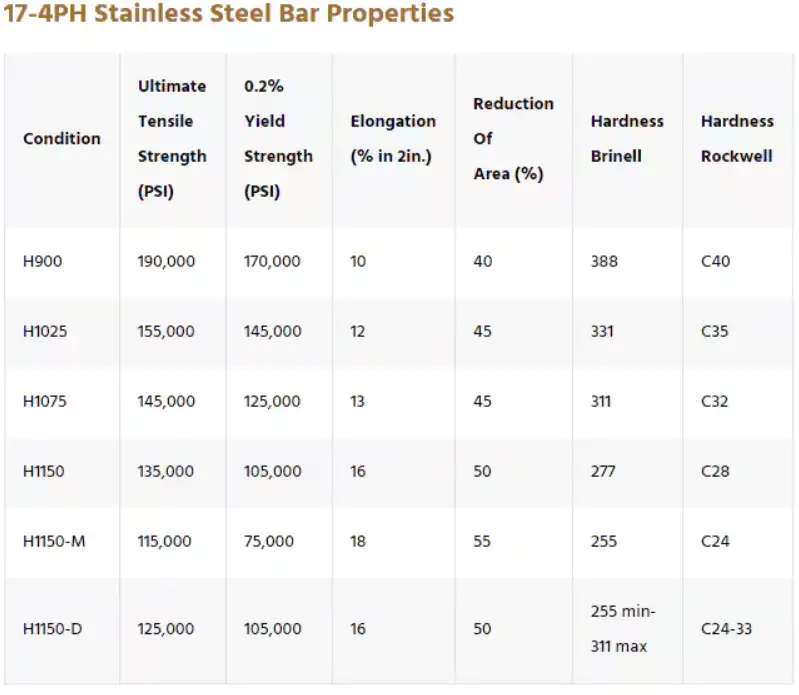The width and height of the screenshot is (799, 695).
Task: Select the H1075 condition cell
Action: pyautogui.click(x=45, y=401)
